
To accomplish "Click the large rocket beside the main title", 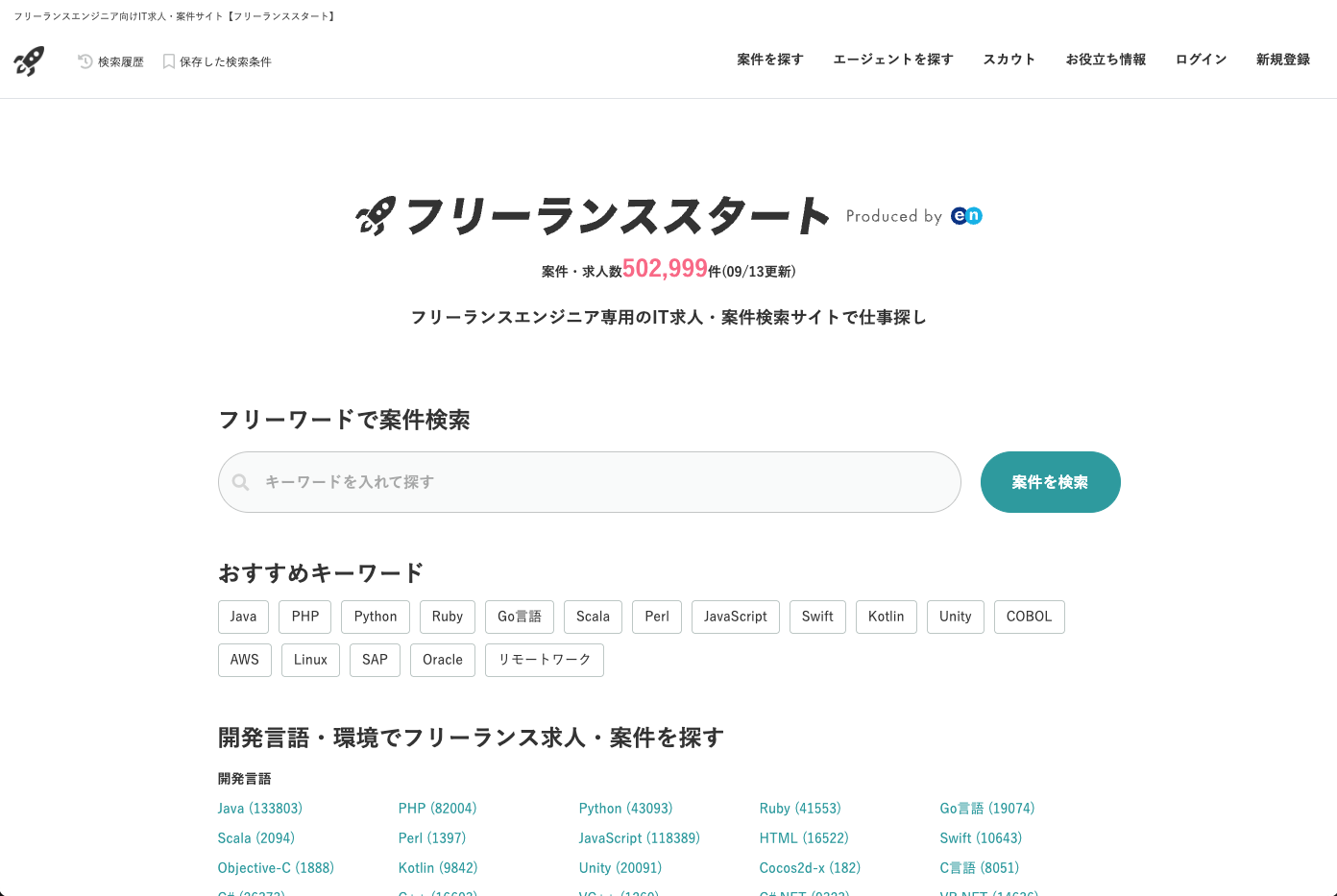I will pos(376,216).
